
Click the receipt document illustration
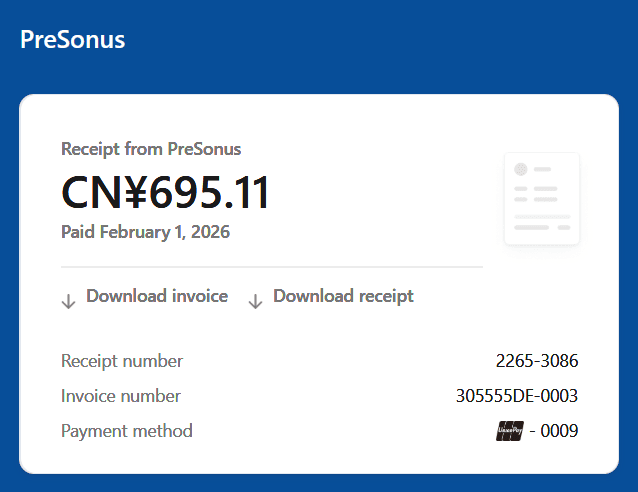(x=542, y=198)
